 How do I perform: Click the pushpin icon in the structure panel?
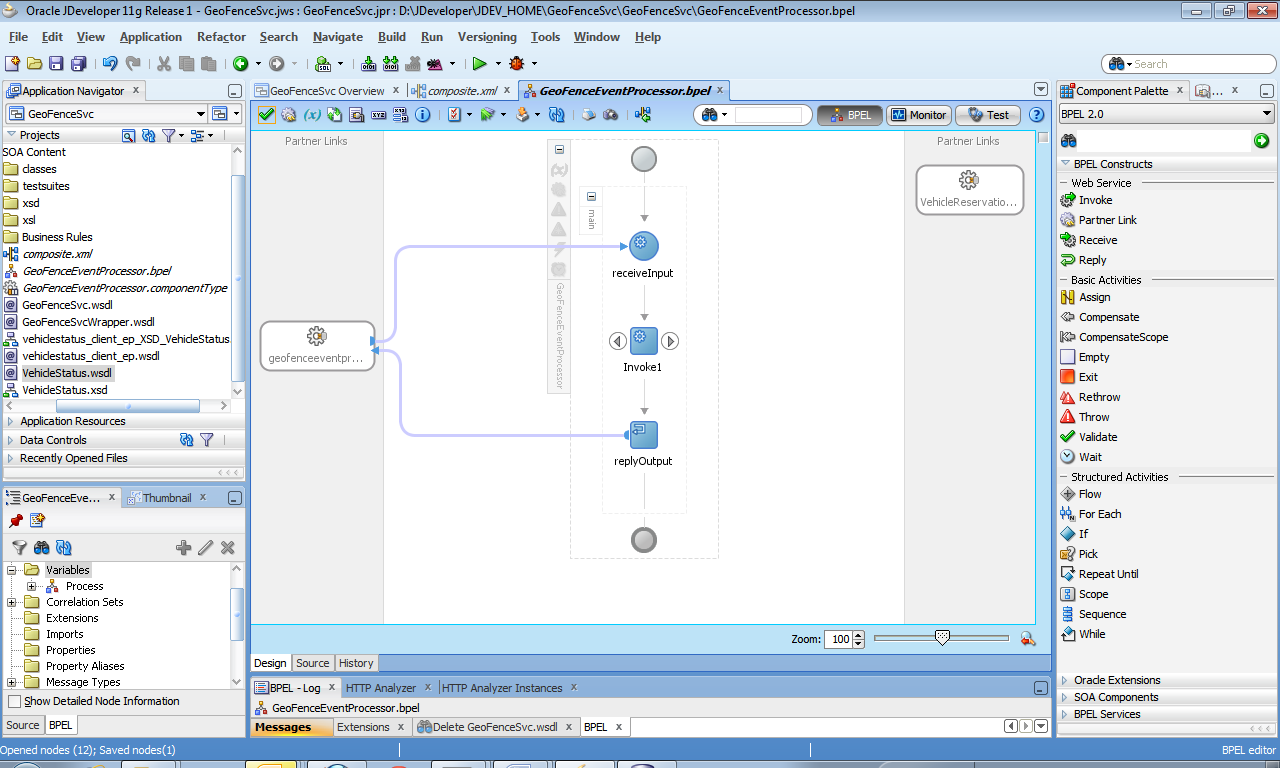pyautogui.click(x=16, y=520)
